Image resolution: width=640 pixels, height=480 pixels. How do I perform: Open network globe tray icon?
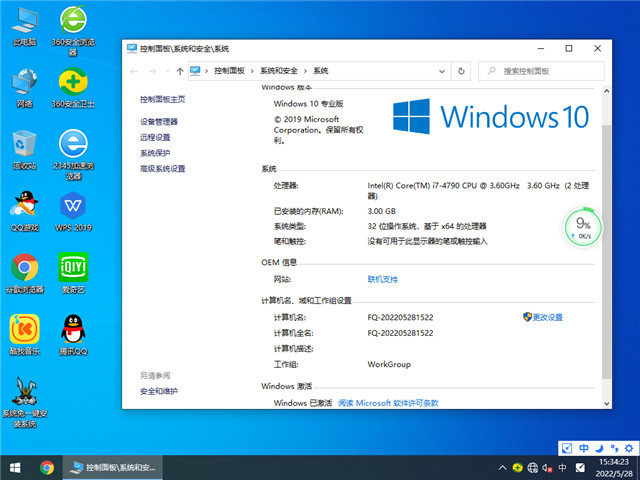point(532,468)
